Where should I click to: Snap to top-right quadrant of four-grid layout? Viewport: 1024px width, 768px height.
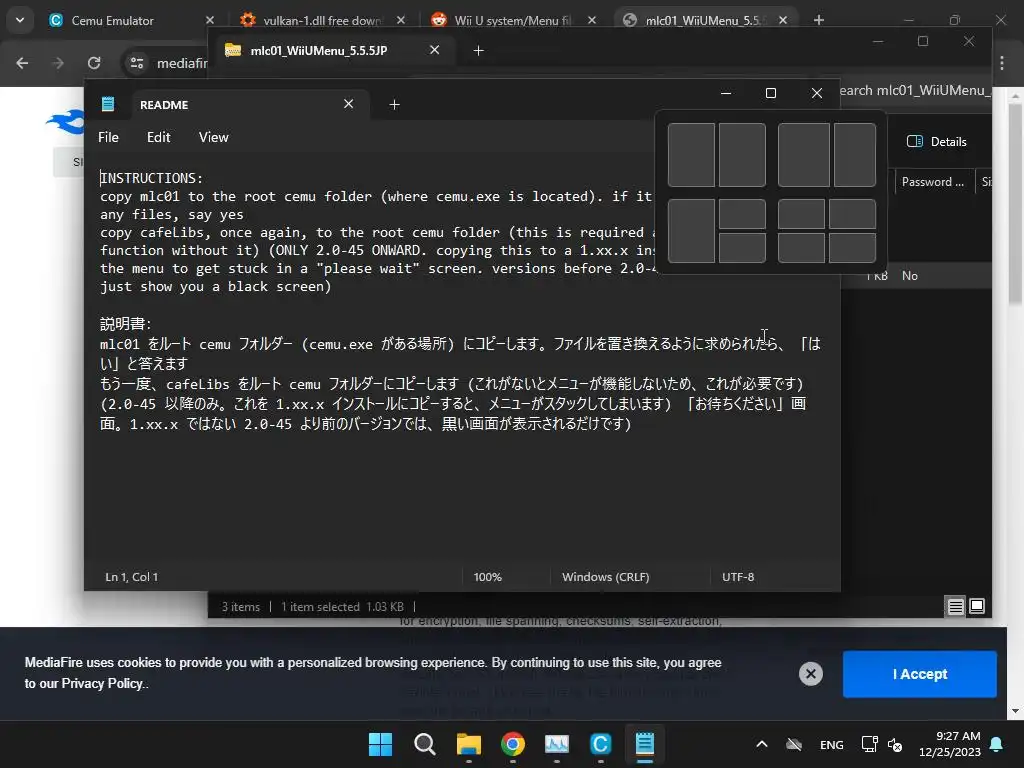tap(852, 214)
